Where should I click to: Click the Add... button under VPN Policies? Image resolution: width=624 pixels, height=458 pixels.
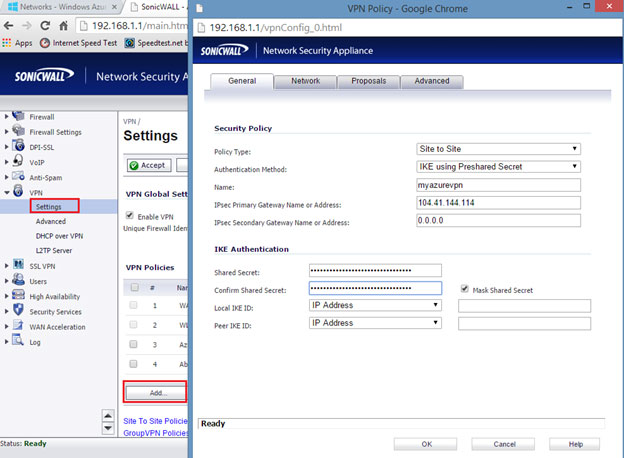click(x=156, y=393)
